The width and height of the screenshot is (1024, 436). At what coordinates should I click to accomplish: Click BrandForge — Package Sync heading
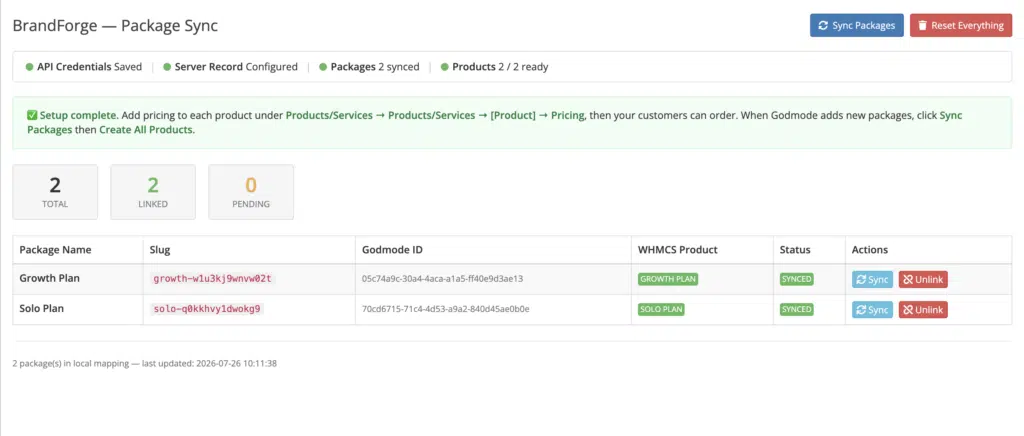(x=115, y=25)
